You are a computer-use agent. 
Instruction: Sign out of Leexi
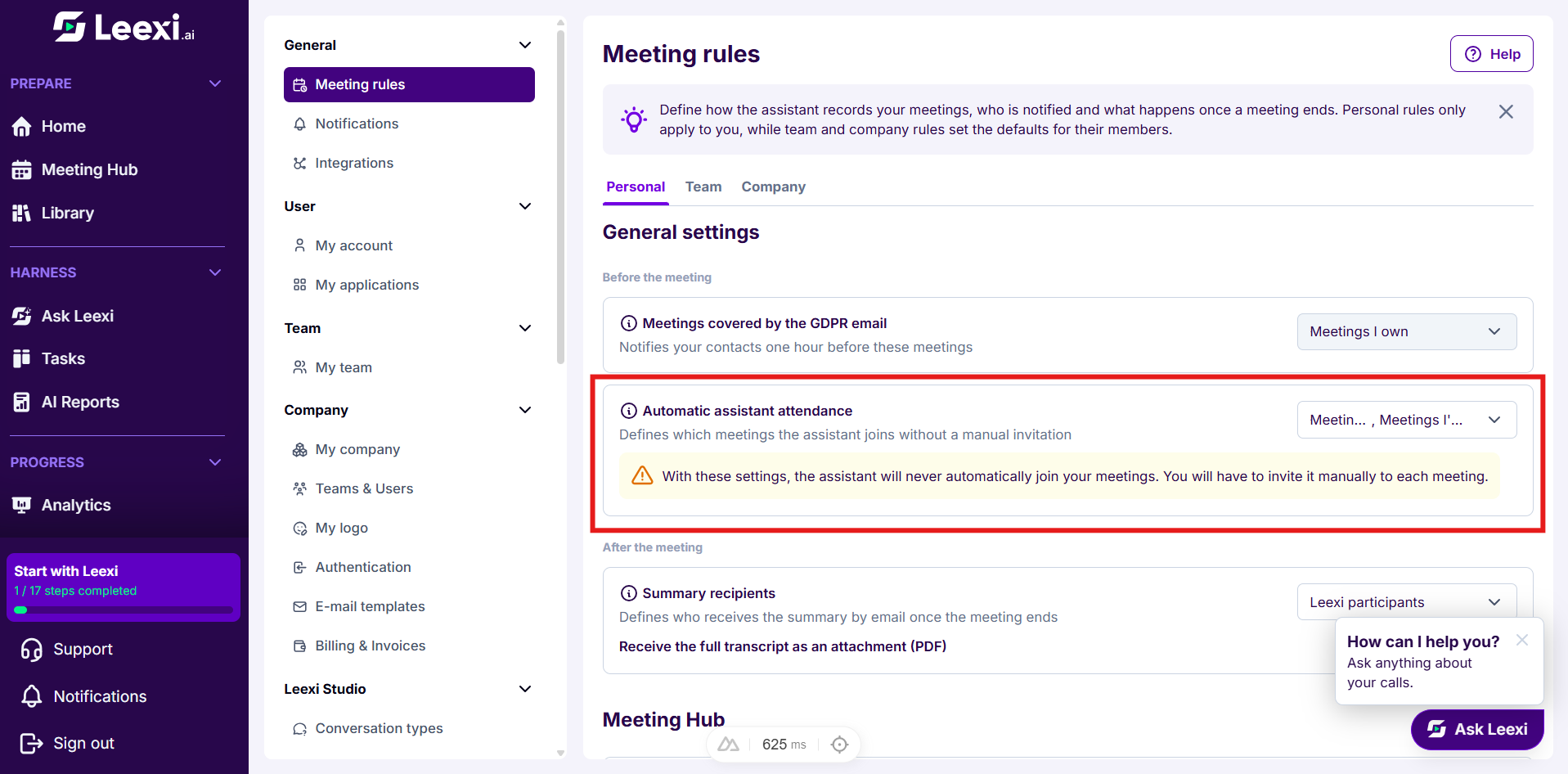pyautogui.click(x=67, y=743)
